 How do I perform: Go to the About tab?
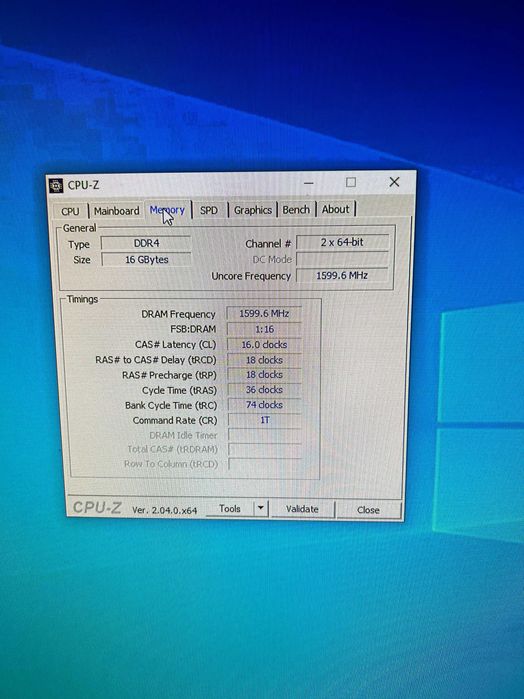coord(336,209)
